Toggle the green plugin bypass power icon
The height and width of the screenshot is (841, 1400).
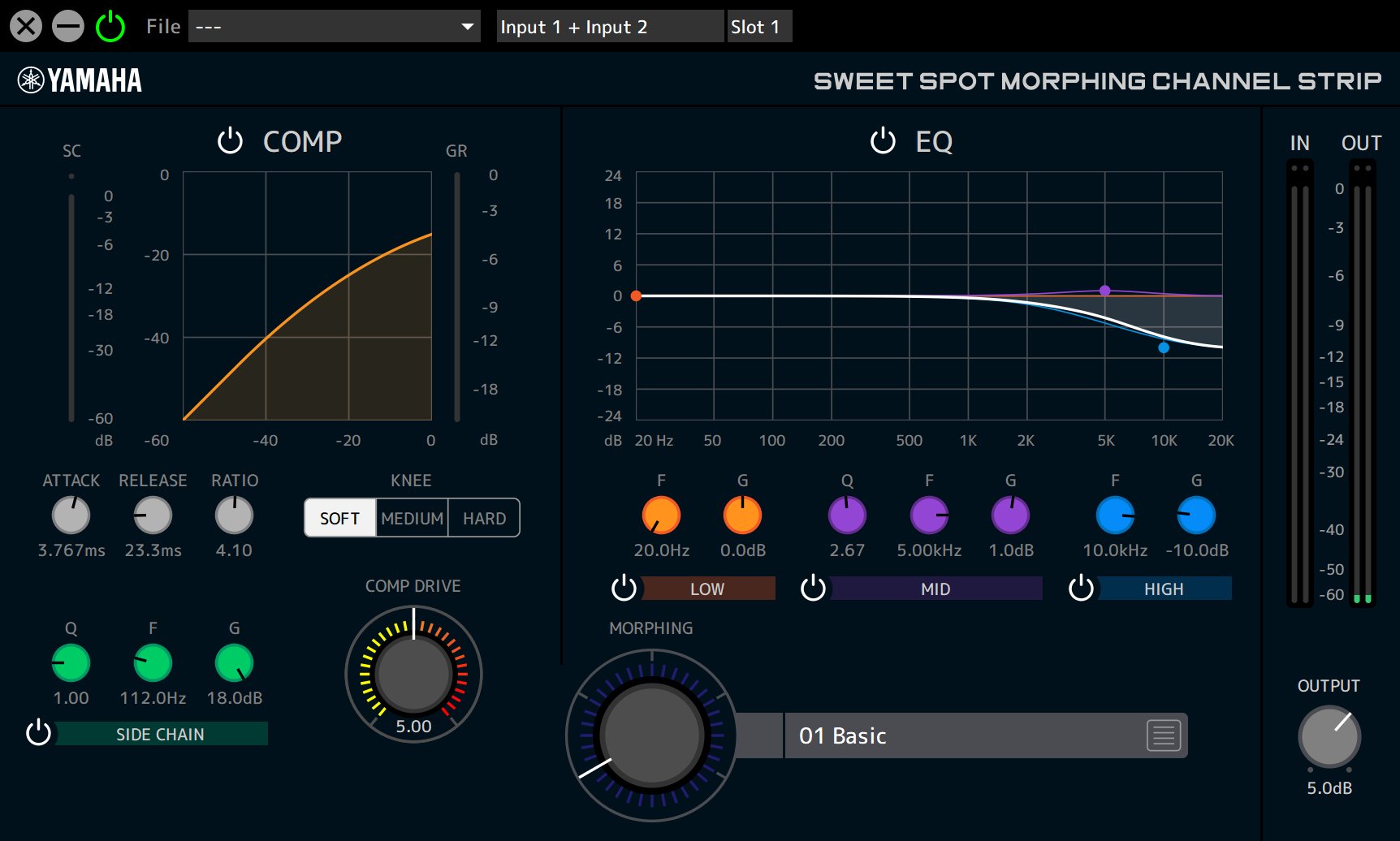pos(110,27)
